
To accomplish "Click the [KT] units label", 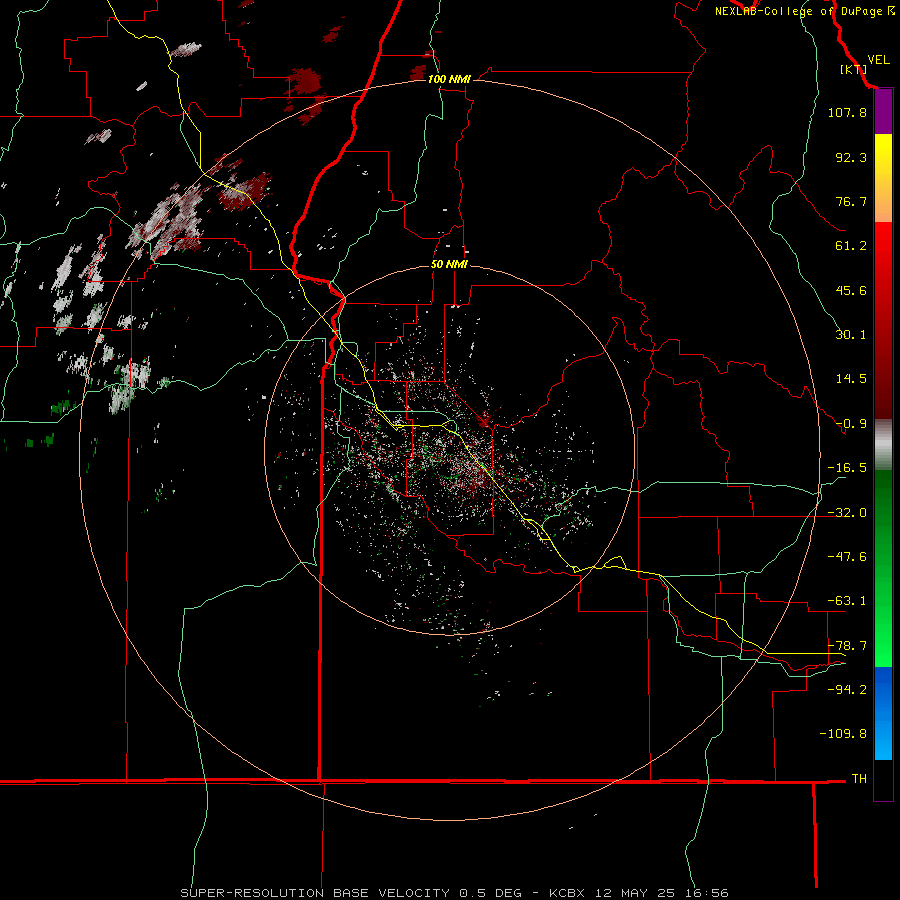I will [853, 69].
